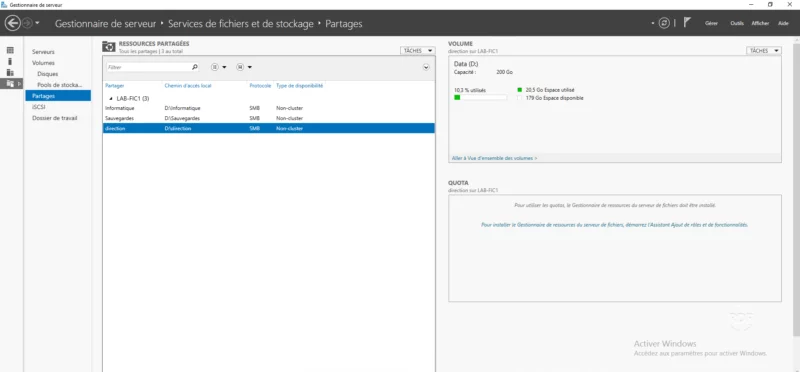Open the Volumes navigation item

pyautogui.click(x=43, y=63)
